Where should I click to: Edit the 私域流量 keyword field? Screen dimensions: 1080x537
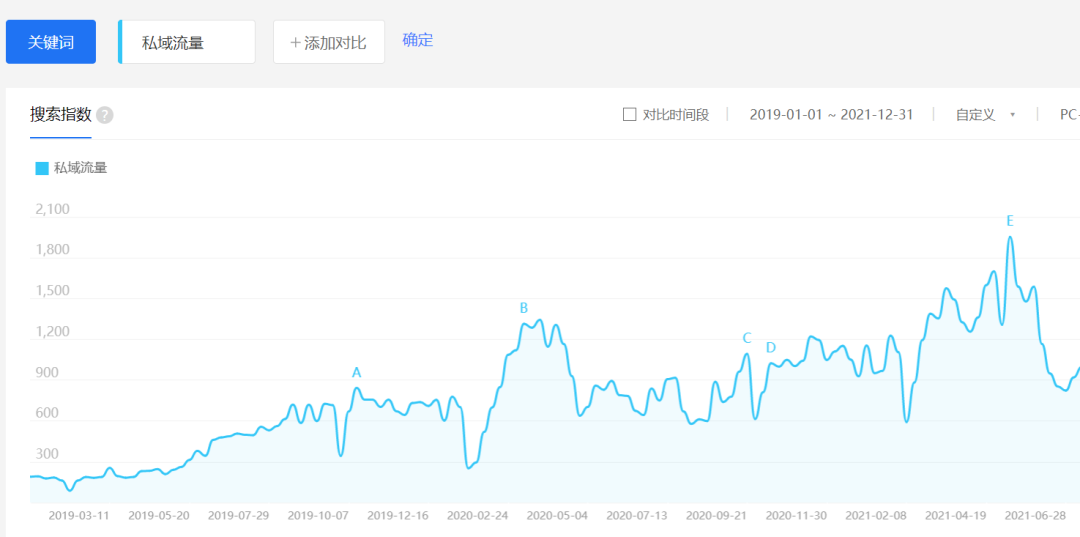(x=187, y=42)
